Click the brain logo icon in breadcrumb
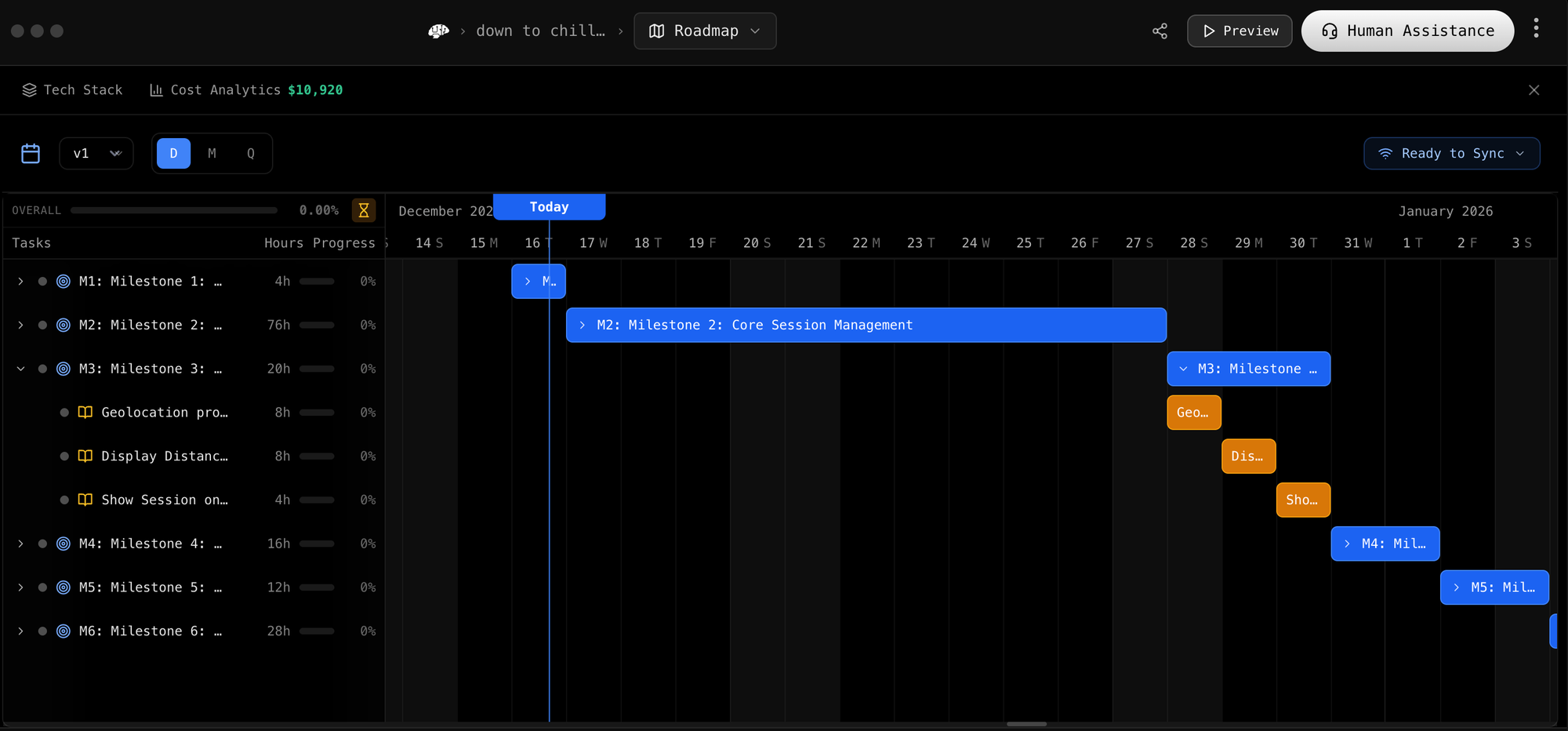The image size is (1568, 731). 438,31
